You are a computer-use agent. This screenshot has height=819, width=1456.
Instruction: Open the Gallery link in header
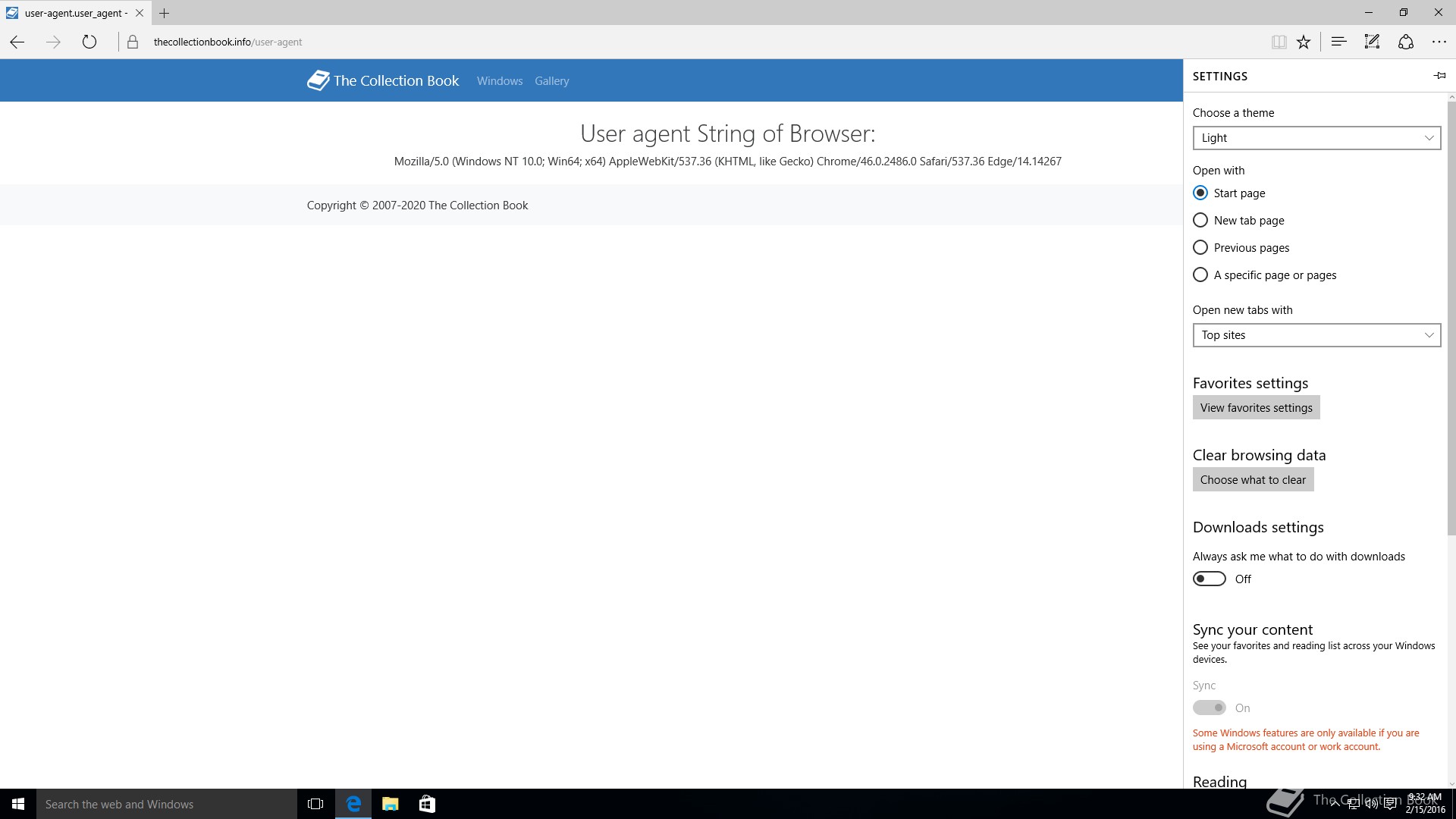[x=551, y=81]
